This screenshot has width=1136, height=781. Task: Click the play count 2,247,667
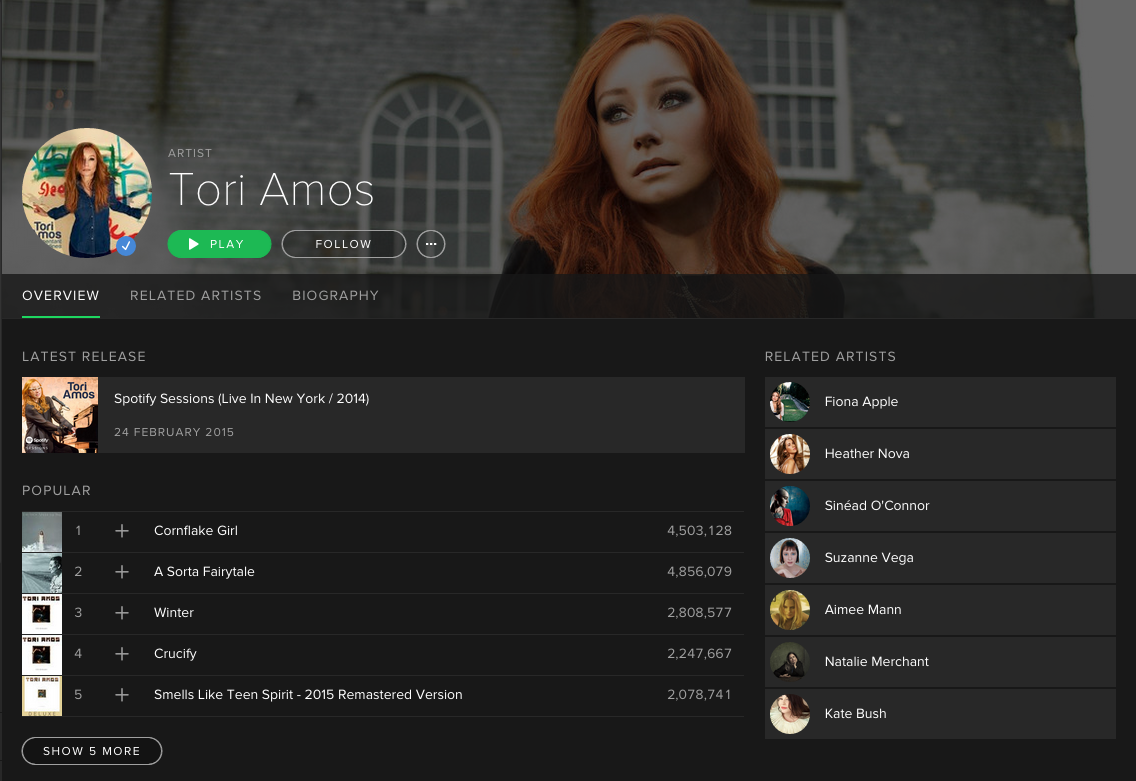(699, 653)
